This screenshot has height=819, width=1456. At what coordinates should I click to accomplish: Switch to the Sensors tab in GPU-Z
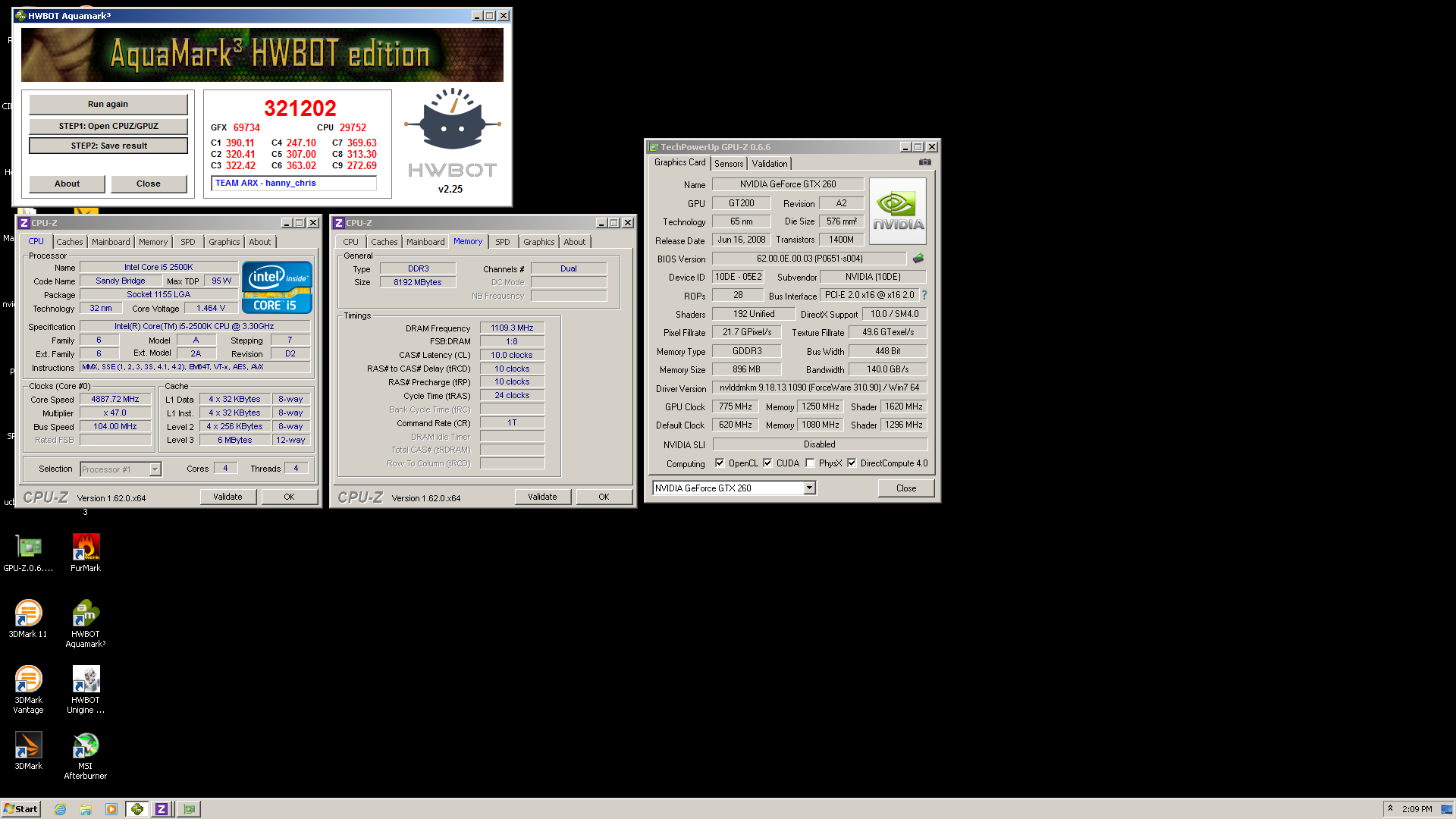729,164
